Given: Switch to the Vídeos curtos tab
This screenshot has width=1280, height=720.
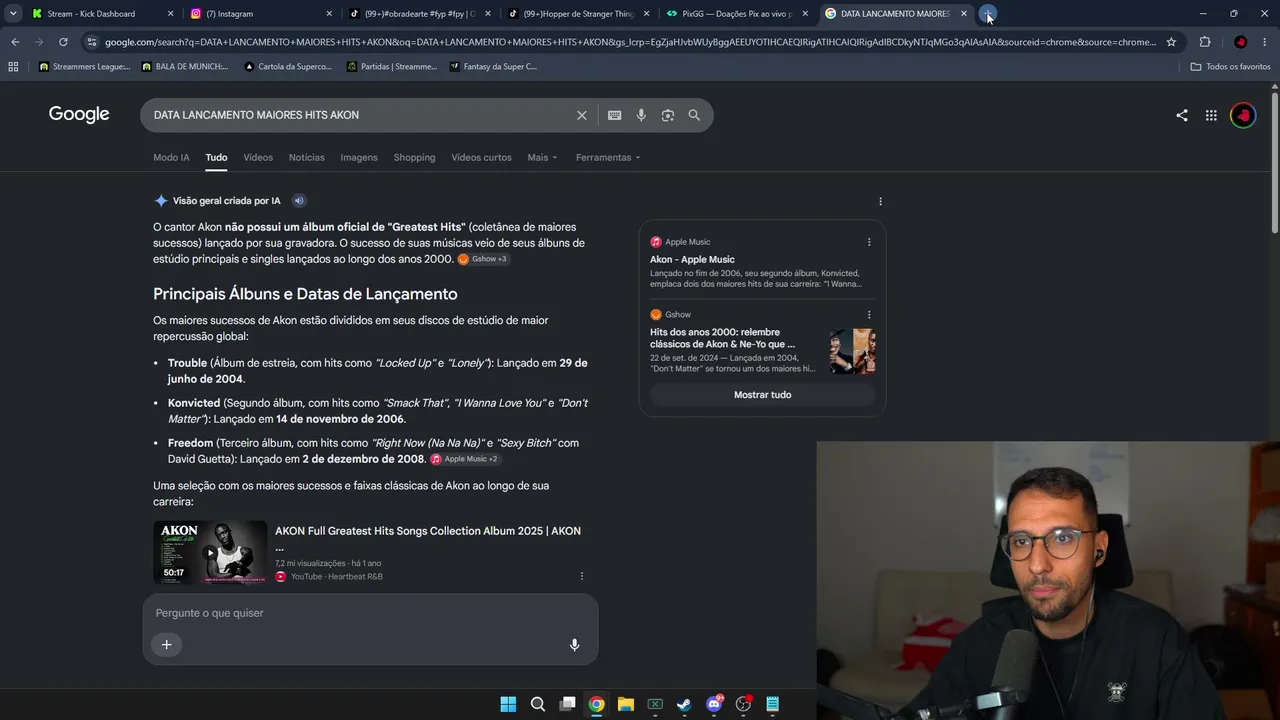Looking at the screenshot, I should click(481, 157).
